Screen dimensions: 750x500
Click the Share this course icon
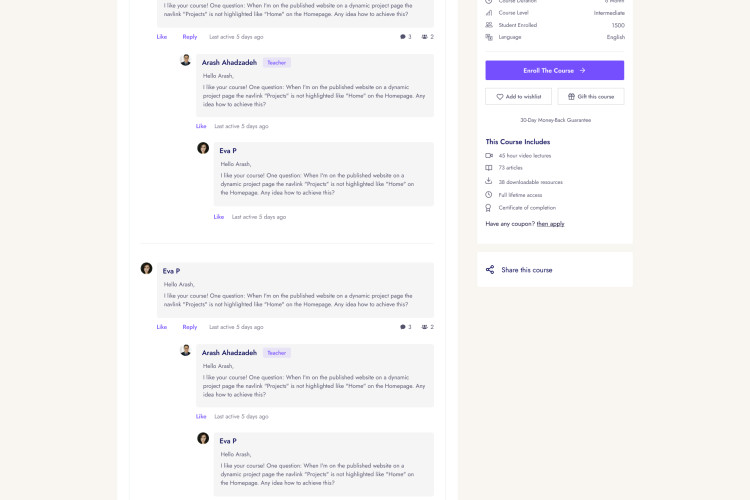[490, 270]
